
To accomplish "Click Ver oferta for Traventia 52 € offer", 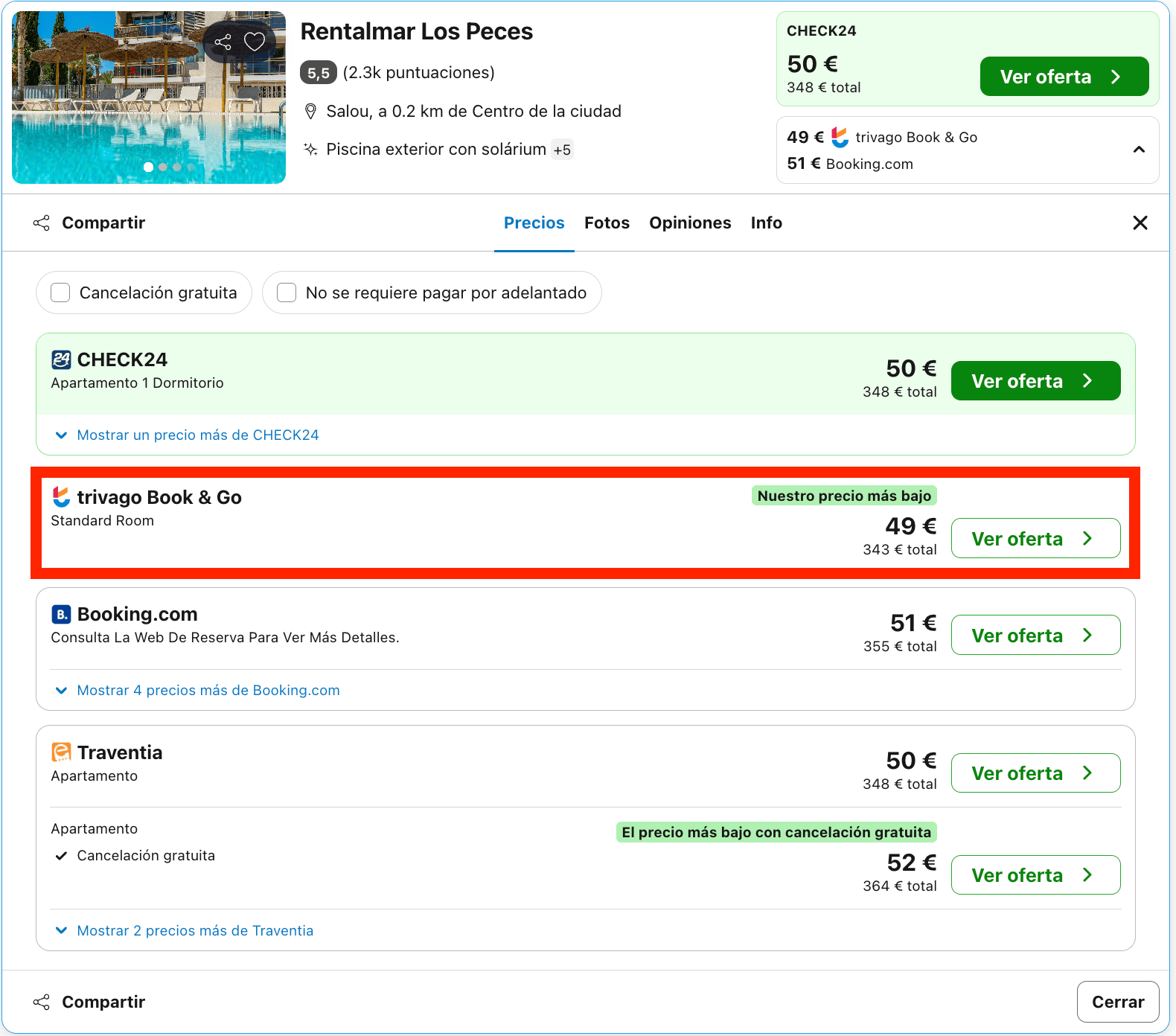I will coord(1035,874).
